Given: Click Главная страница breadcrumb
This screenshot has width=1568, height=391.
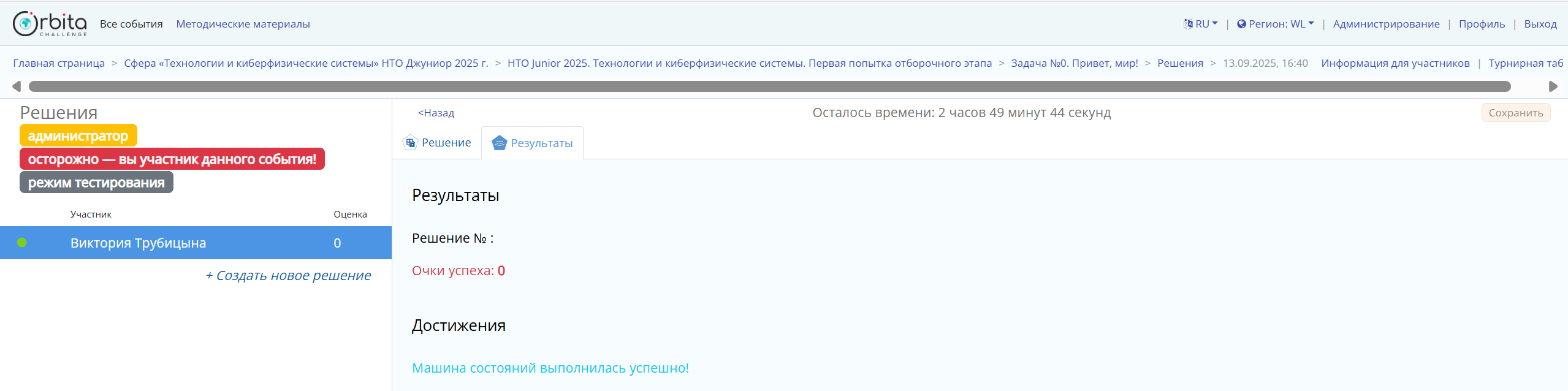Looking at the screenshot, I should coord(59,63).
